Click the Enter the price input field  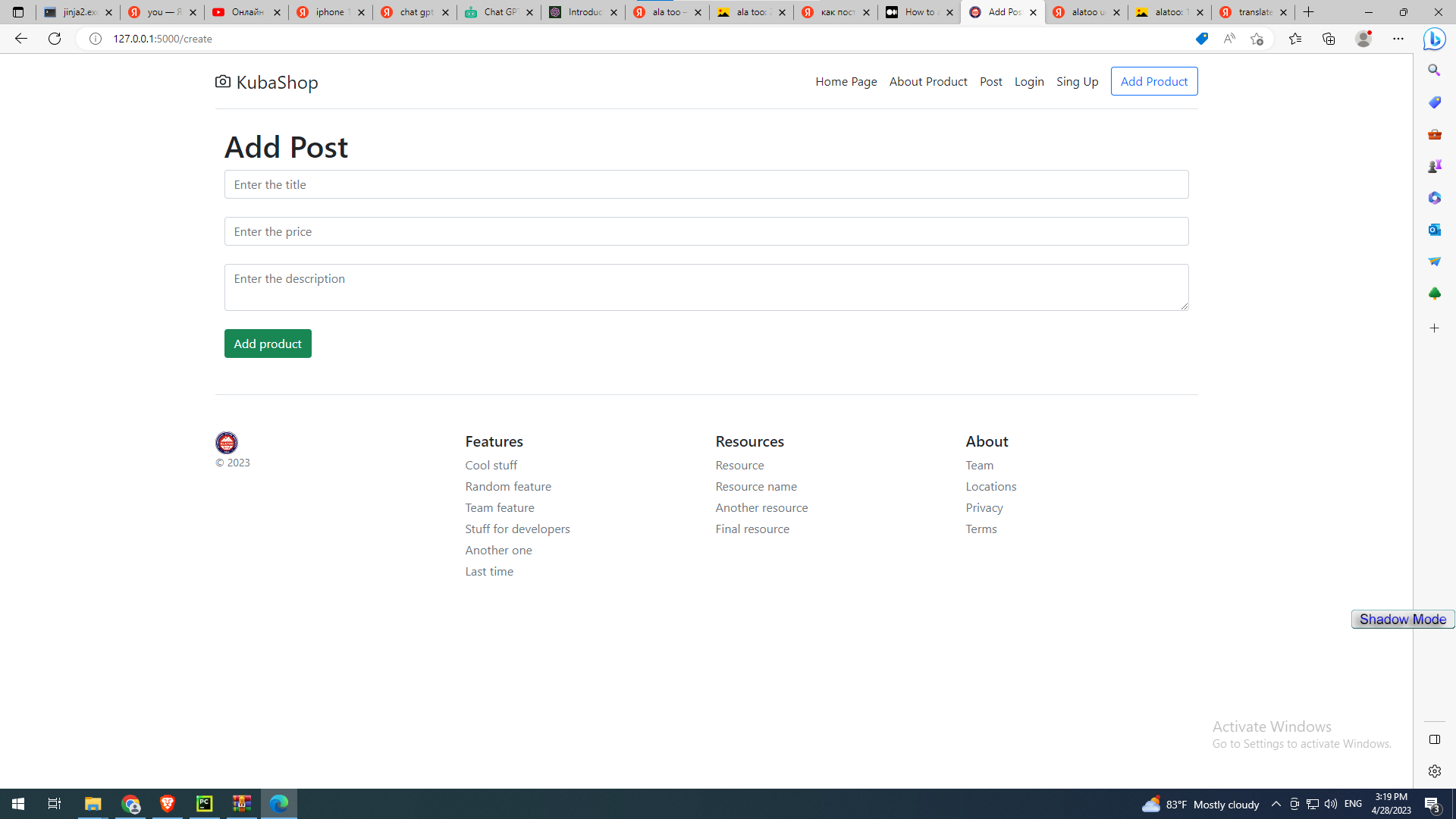(706, 231)
